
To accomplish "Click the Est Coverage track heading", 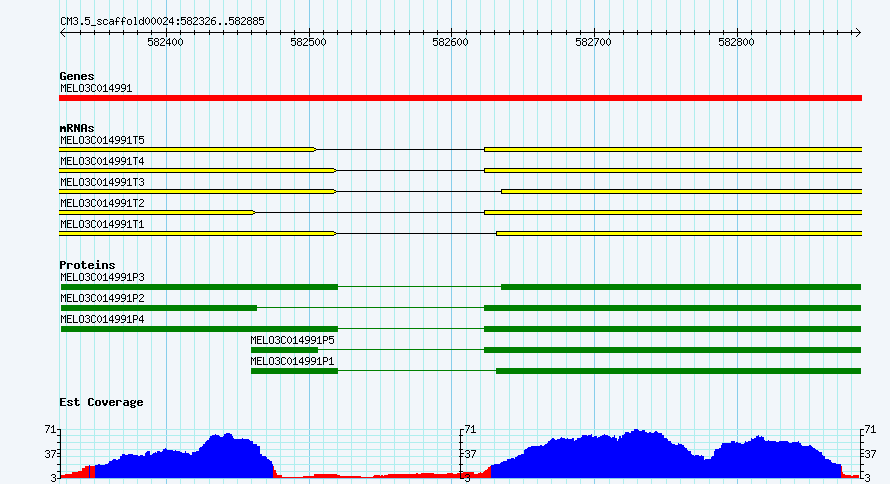I will pos(101,402).
